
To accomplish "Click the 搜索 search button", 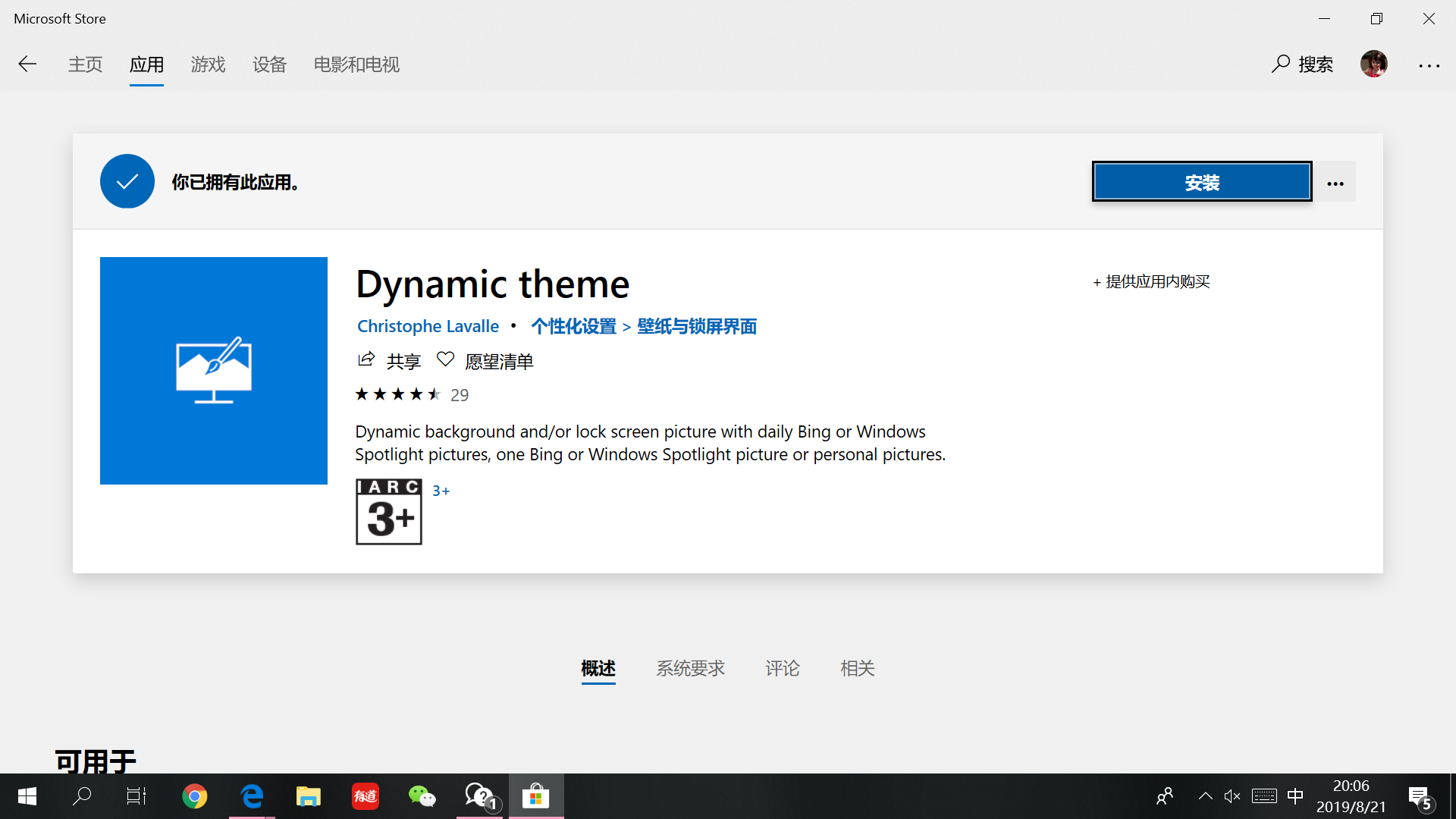I will pyautogui.click(x=1302, y=64).
